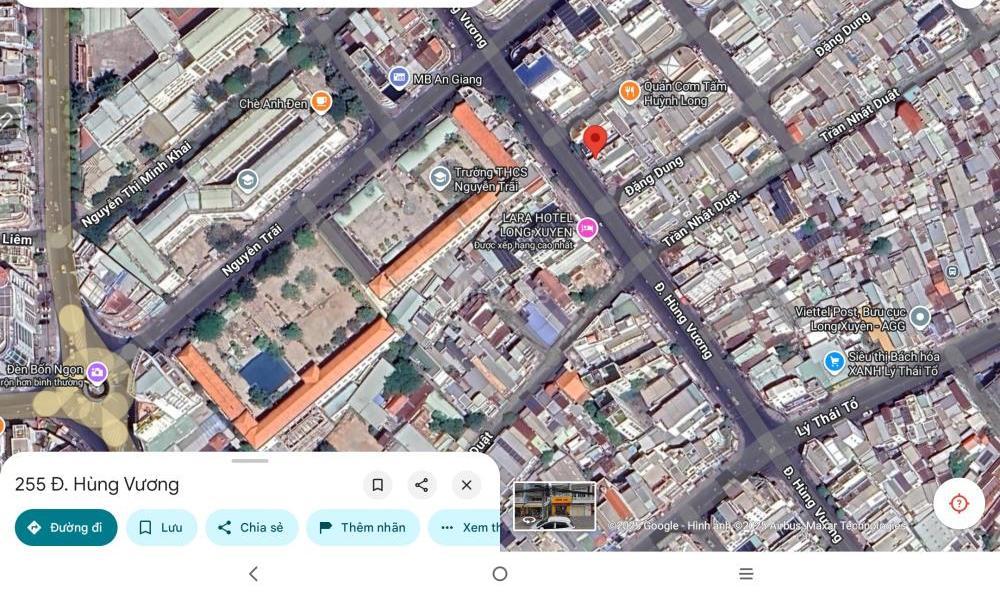Center map with my location button

click(x=958, y=503)
